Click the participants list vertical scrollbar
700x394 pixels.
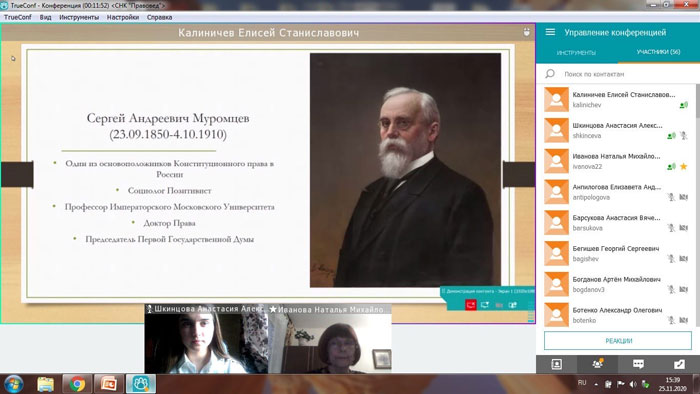click(x=697, y=205)
